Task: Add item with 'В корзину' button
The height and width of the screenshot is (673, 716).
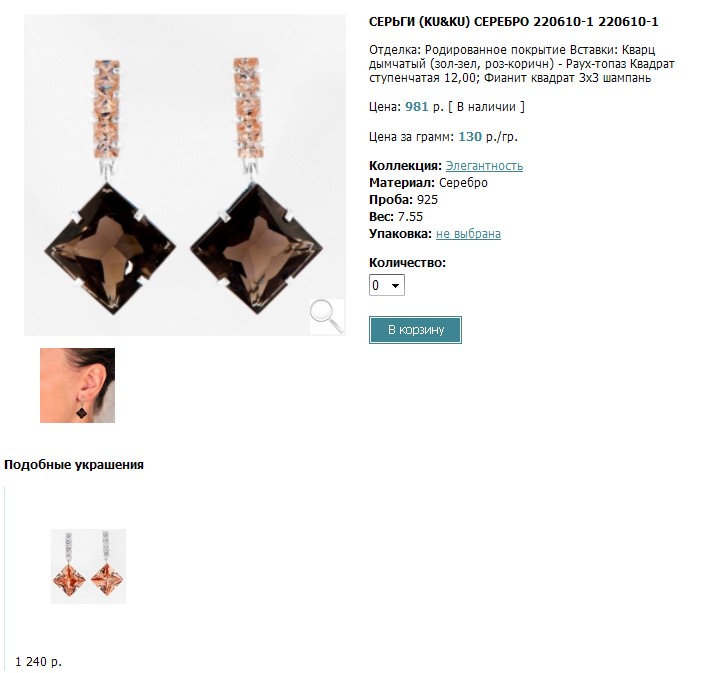Action: pyautogui.click(x=415, y=330)
